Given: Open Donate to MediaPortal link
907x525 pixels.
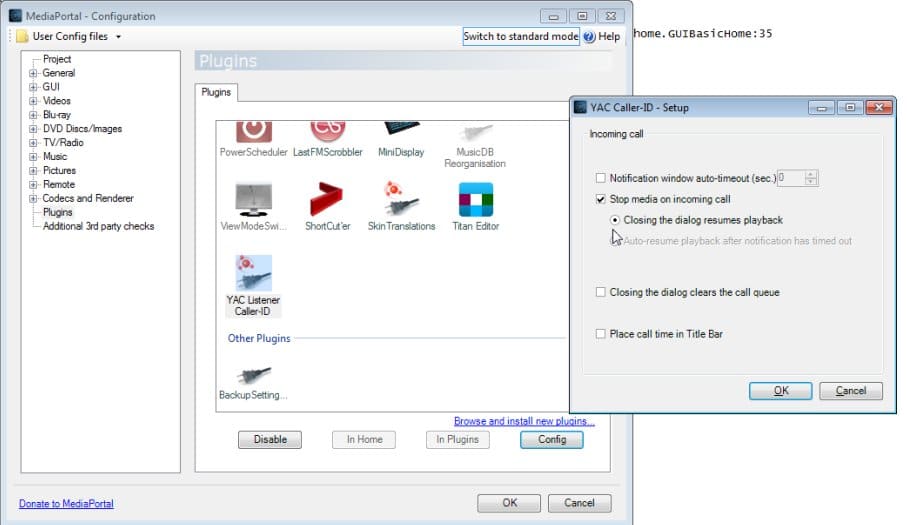Looking at the screenshot, I should coord(66,504).
